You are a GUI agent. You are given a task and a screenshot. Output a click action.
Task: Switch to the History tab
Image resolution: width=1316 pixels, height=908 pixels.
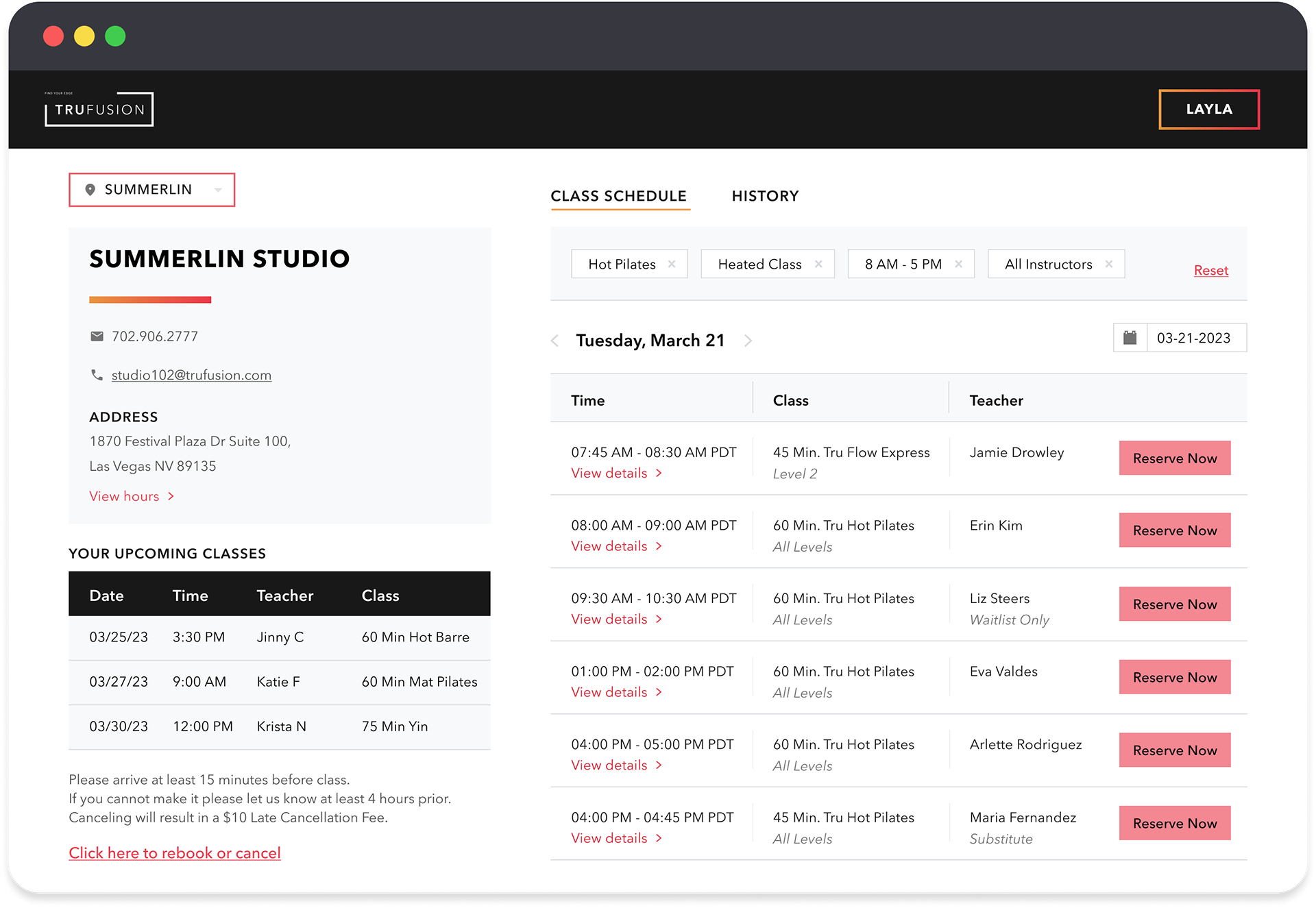[765, 196]
